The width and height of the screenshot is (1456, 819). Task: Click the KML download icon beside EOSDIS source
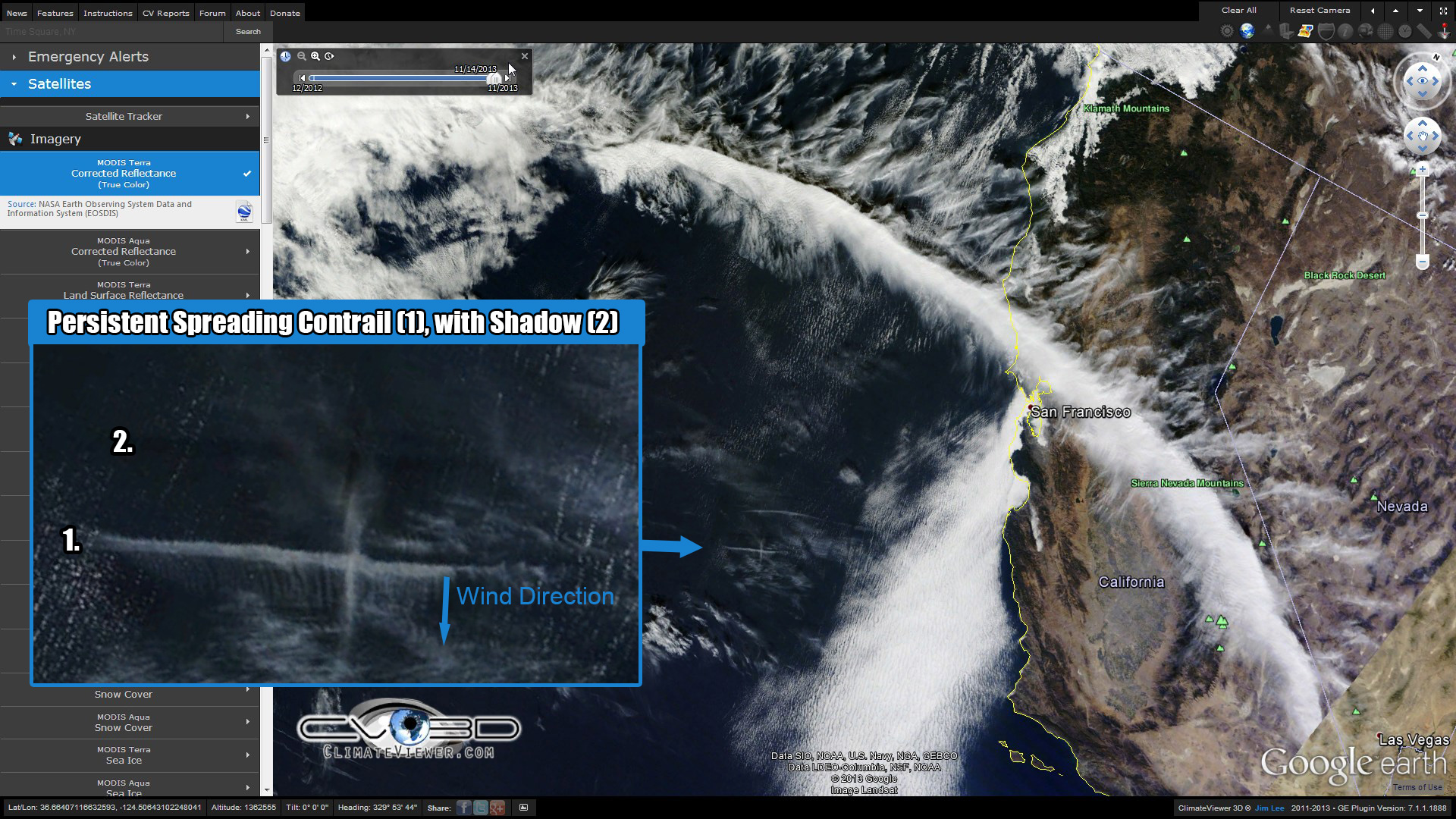[x=244, y=211]
